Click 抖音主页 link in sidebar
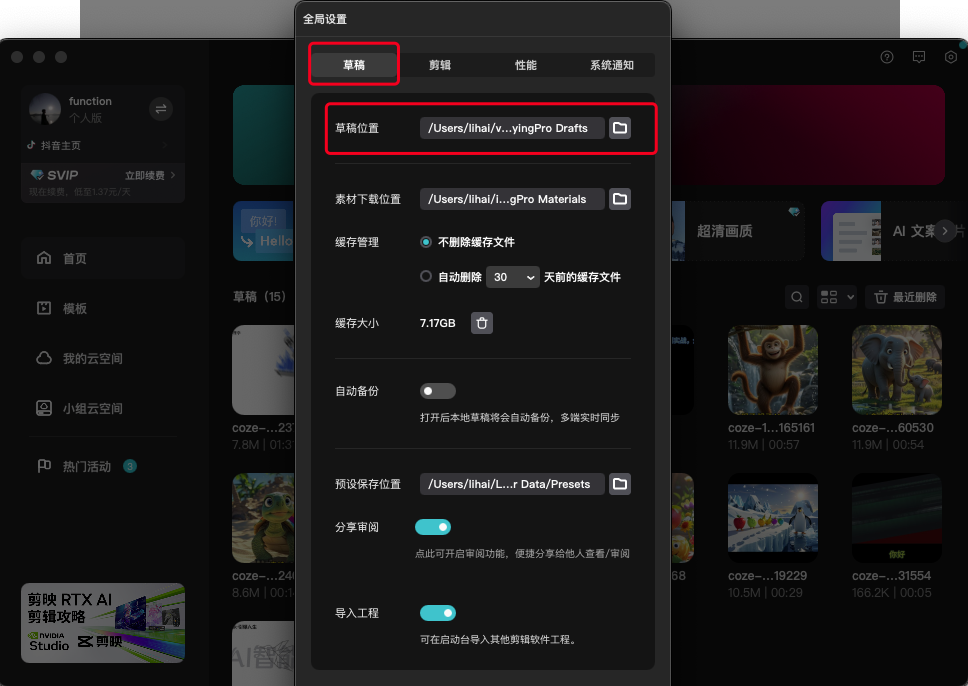This screenshot has height=686, width=968. coord(60,146)
